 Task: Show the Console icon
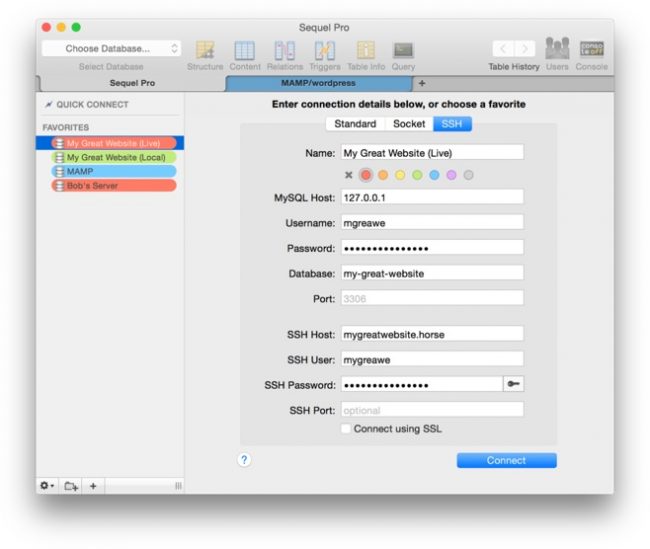[x=592, y=49]
